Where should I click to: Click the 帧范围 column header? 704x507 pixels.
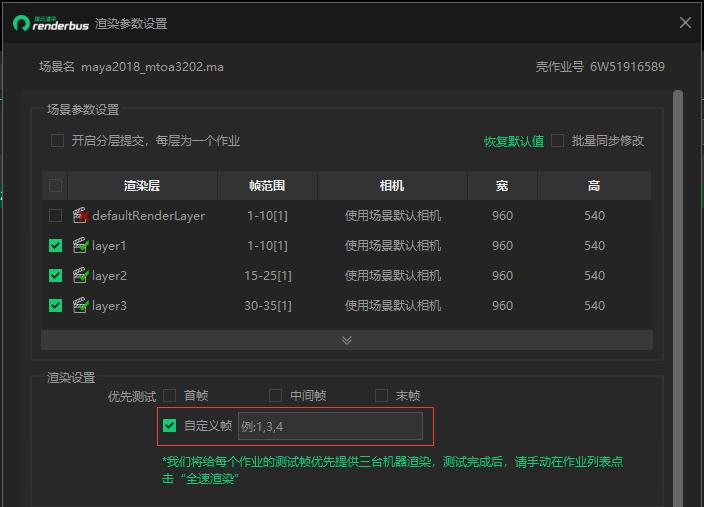click(x=267, y=185)
